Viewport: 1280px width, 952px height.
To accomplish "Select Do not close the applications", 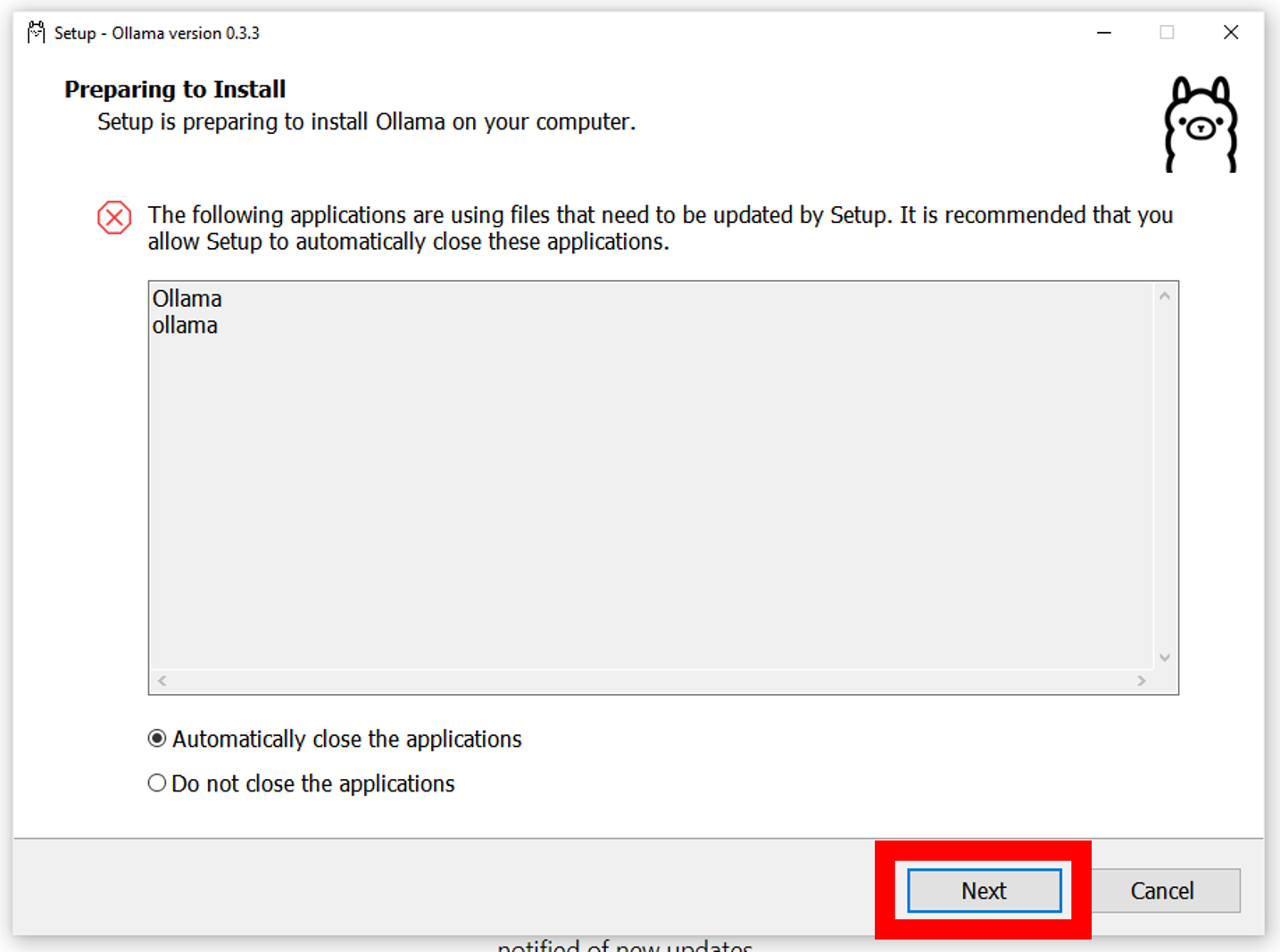I will click(301, 783).
